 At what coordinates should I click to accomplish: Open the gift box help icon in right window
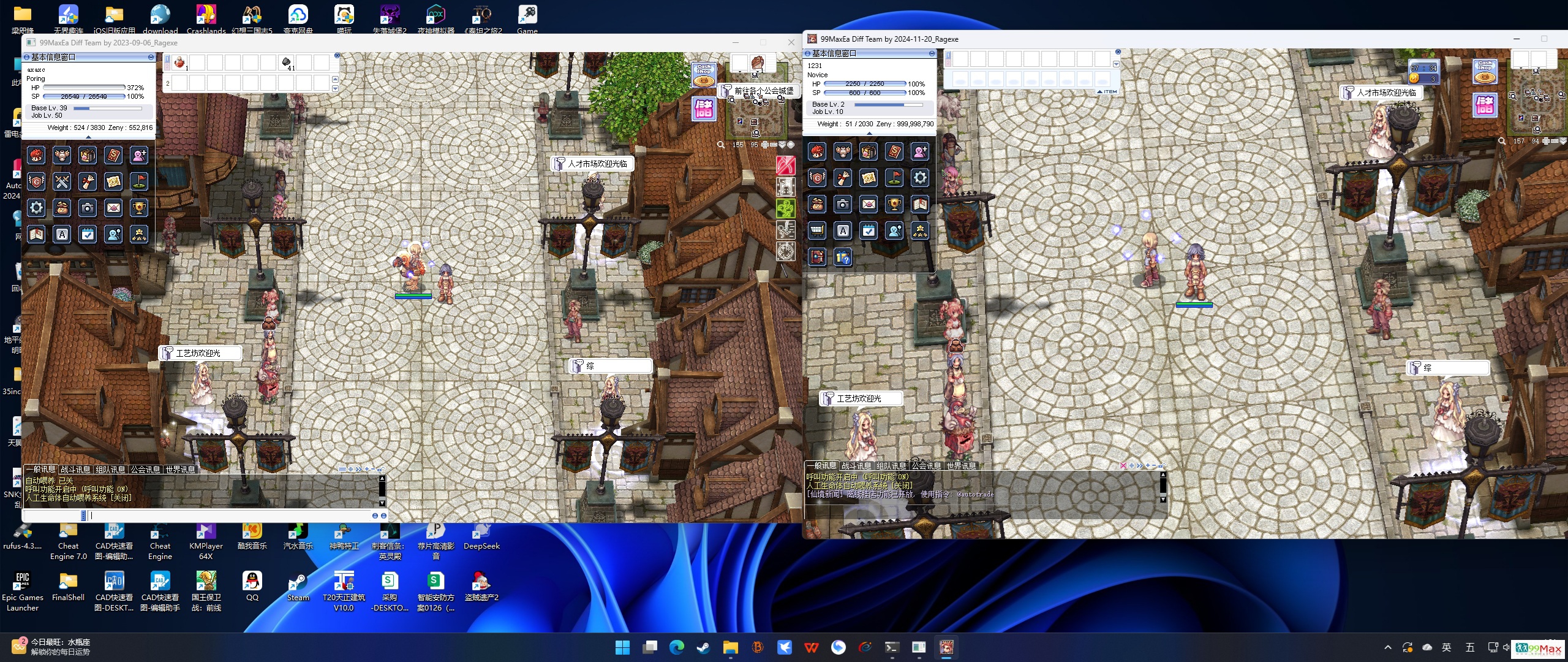pyautogui.click(x=843, y=257)
